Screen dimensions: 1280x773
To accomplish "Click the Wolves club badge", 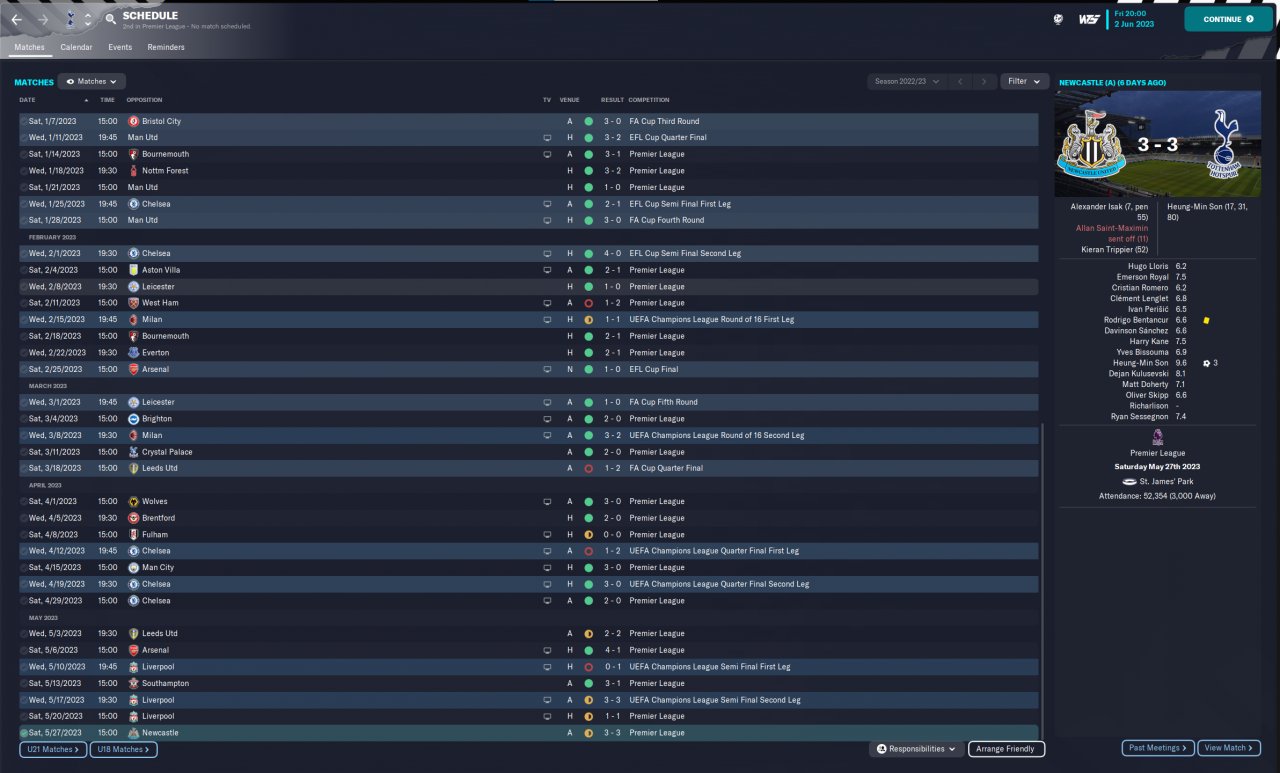I will 134,501.
